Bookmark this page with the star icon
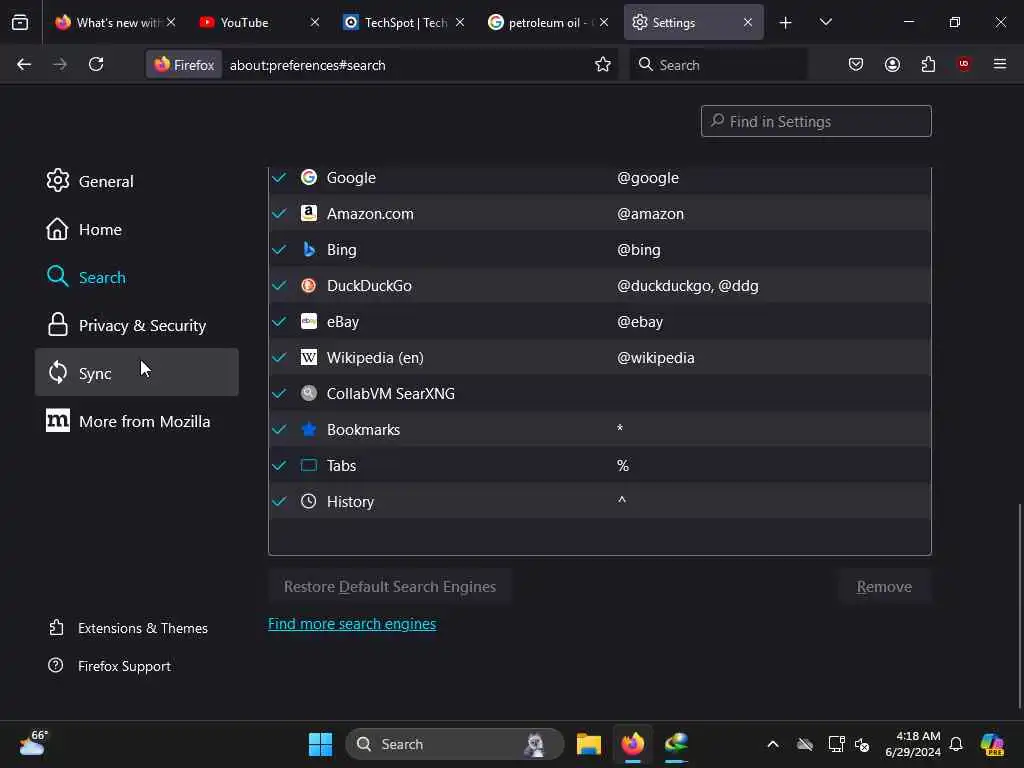The image size is (1024, 768). [x=602, y=64]
